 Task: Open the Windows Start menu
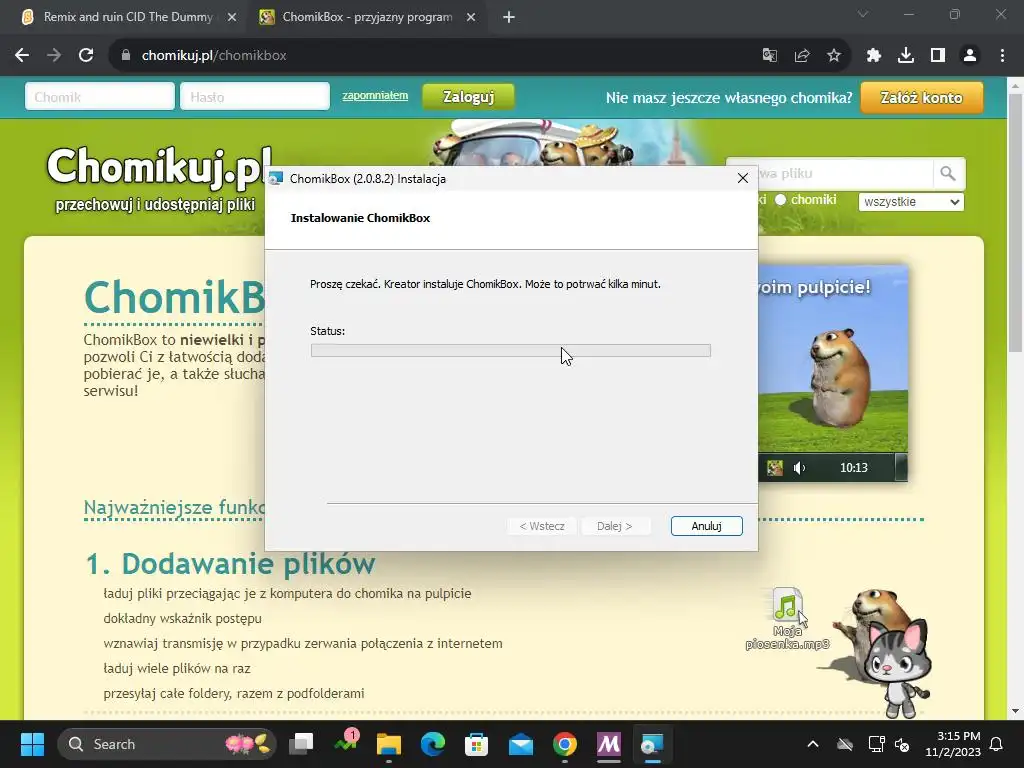coord(32,744)
